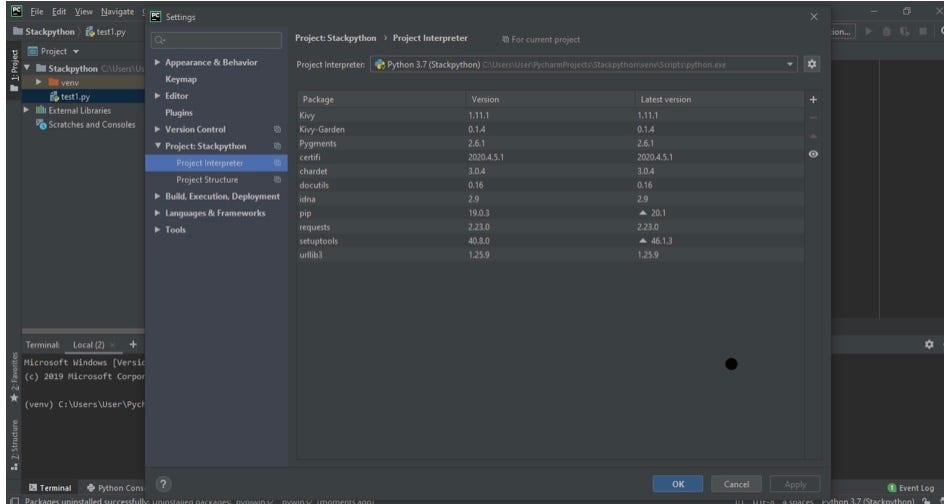Expand Languages & Frameworks section
Viewport: 944px width, 504px height.
(x=158, y=213)
